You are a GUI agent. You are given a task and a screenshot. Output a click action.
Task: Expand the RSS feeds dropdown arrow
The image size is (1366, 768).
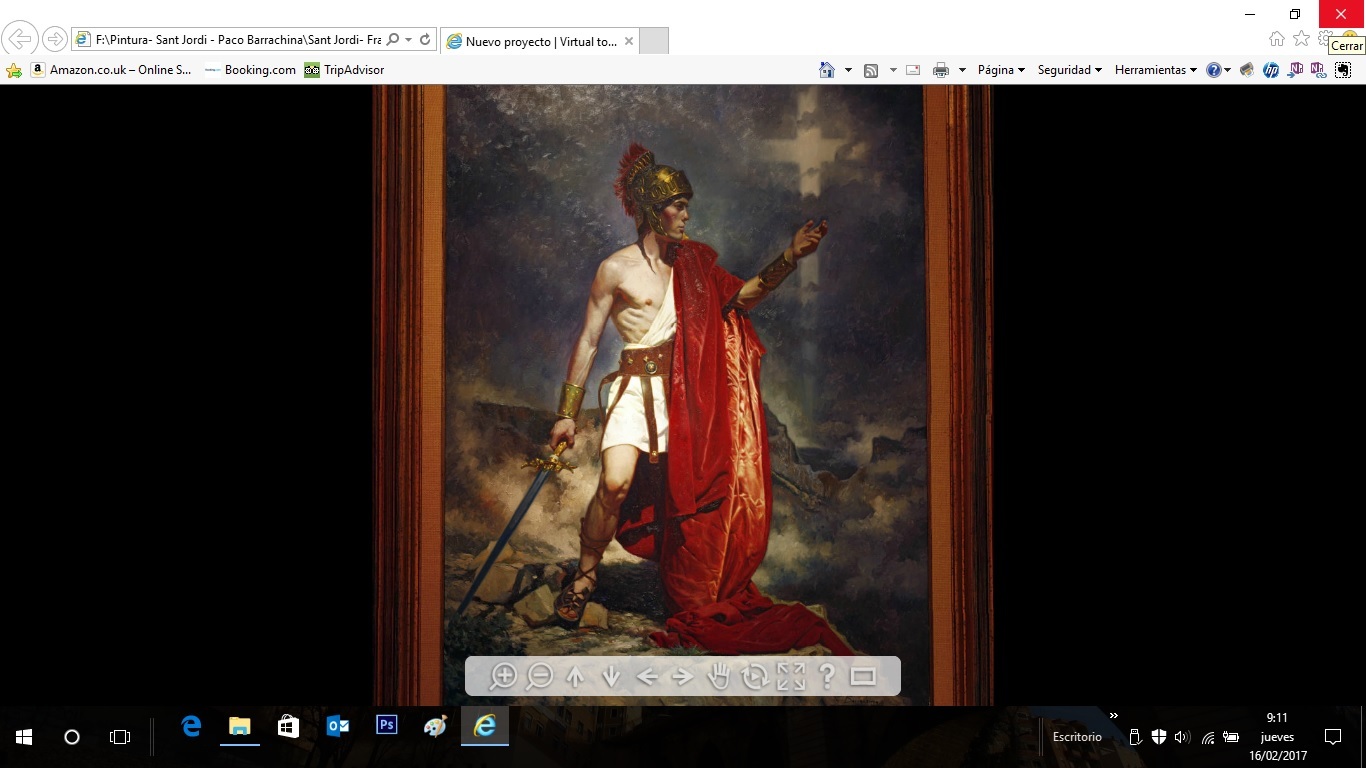(893, 70)
